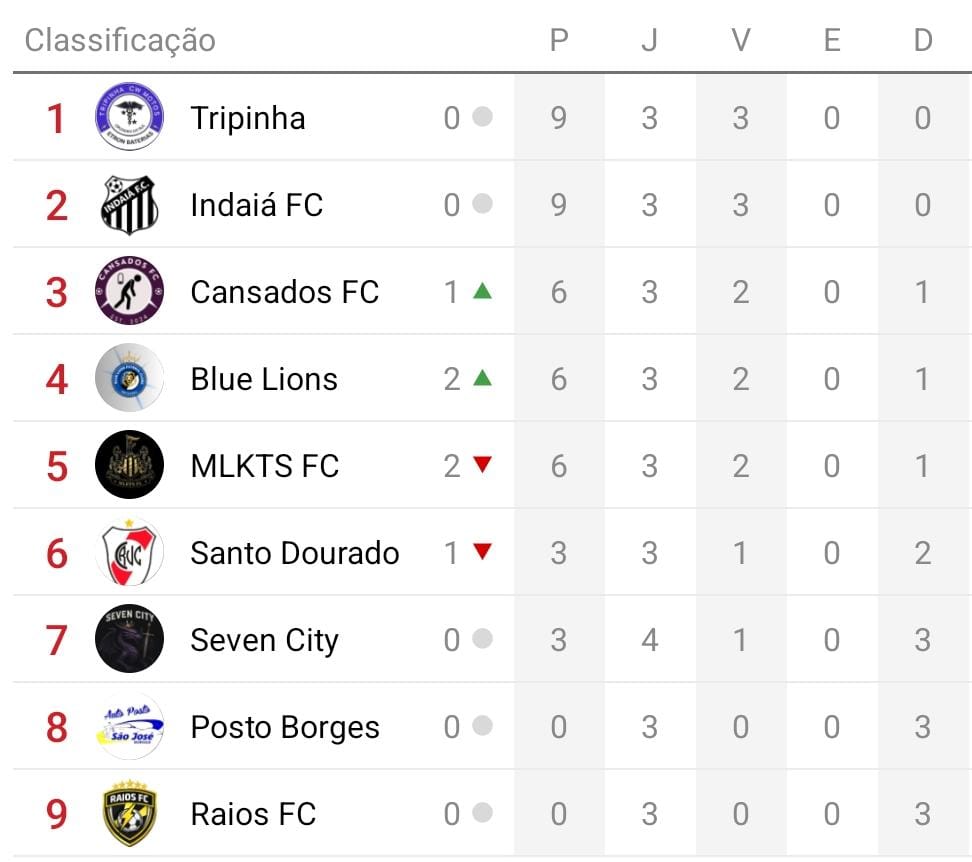
Task: Click the gray dot next to Tripinha
Action: [482, 117]
